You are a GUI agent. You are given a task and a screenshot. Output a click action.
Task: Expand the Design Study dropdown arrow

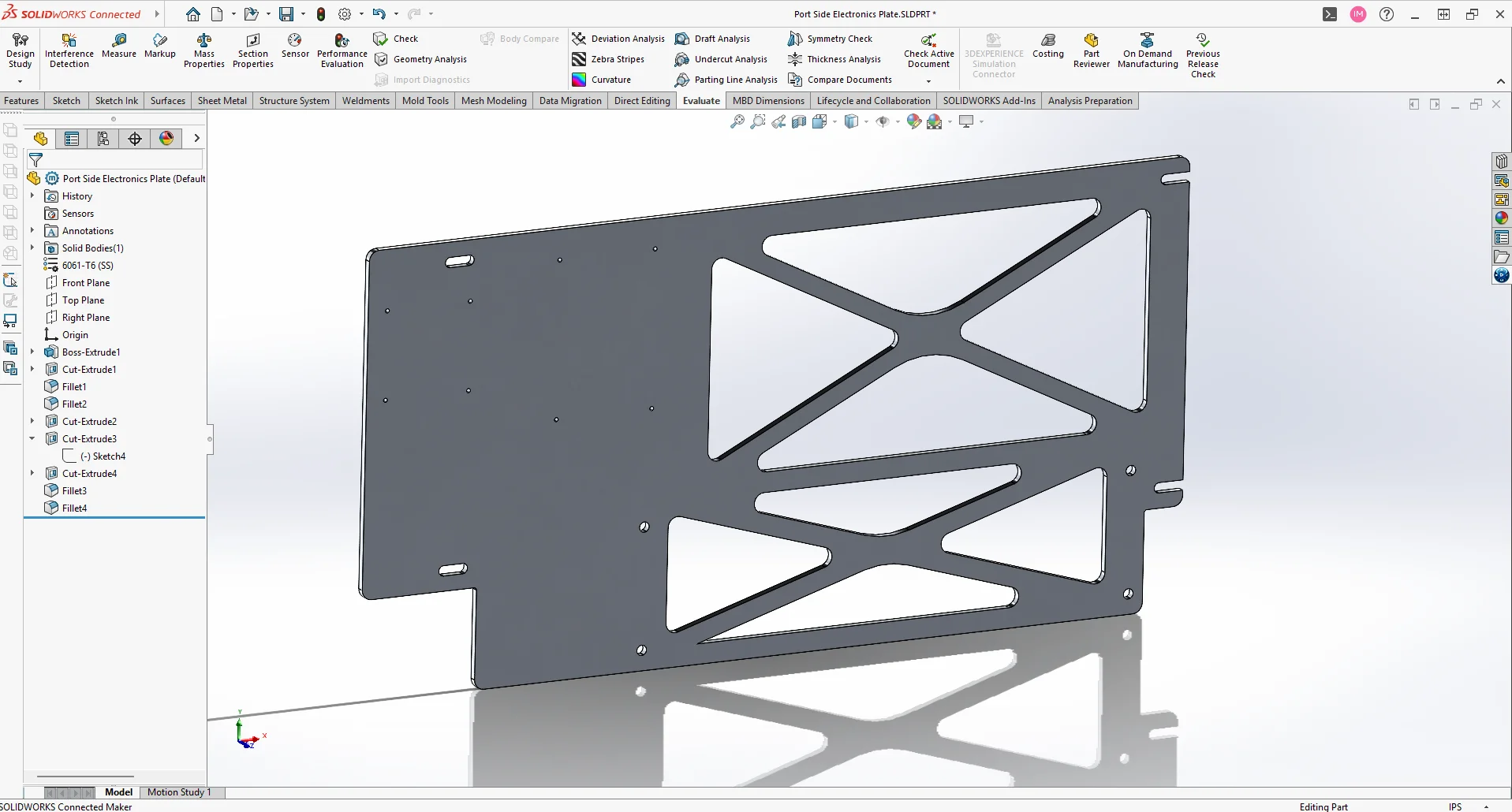pyautogui.click(x=20, y=81)
